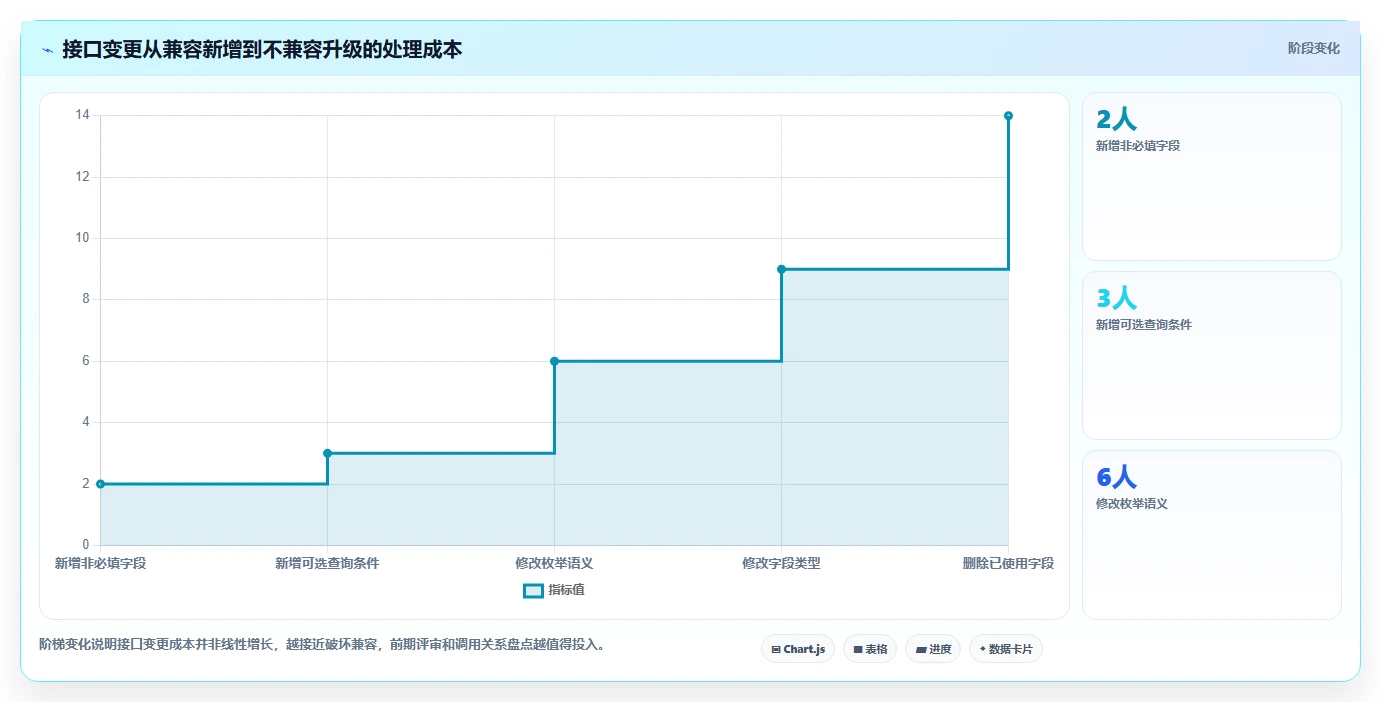
Task: Click the data point at value 9
Action: 781,269
